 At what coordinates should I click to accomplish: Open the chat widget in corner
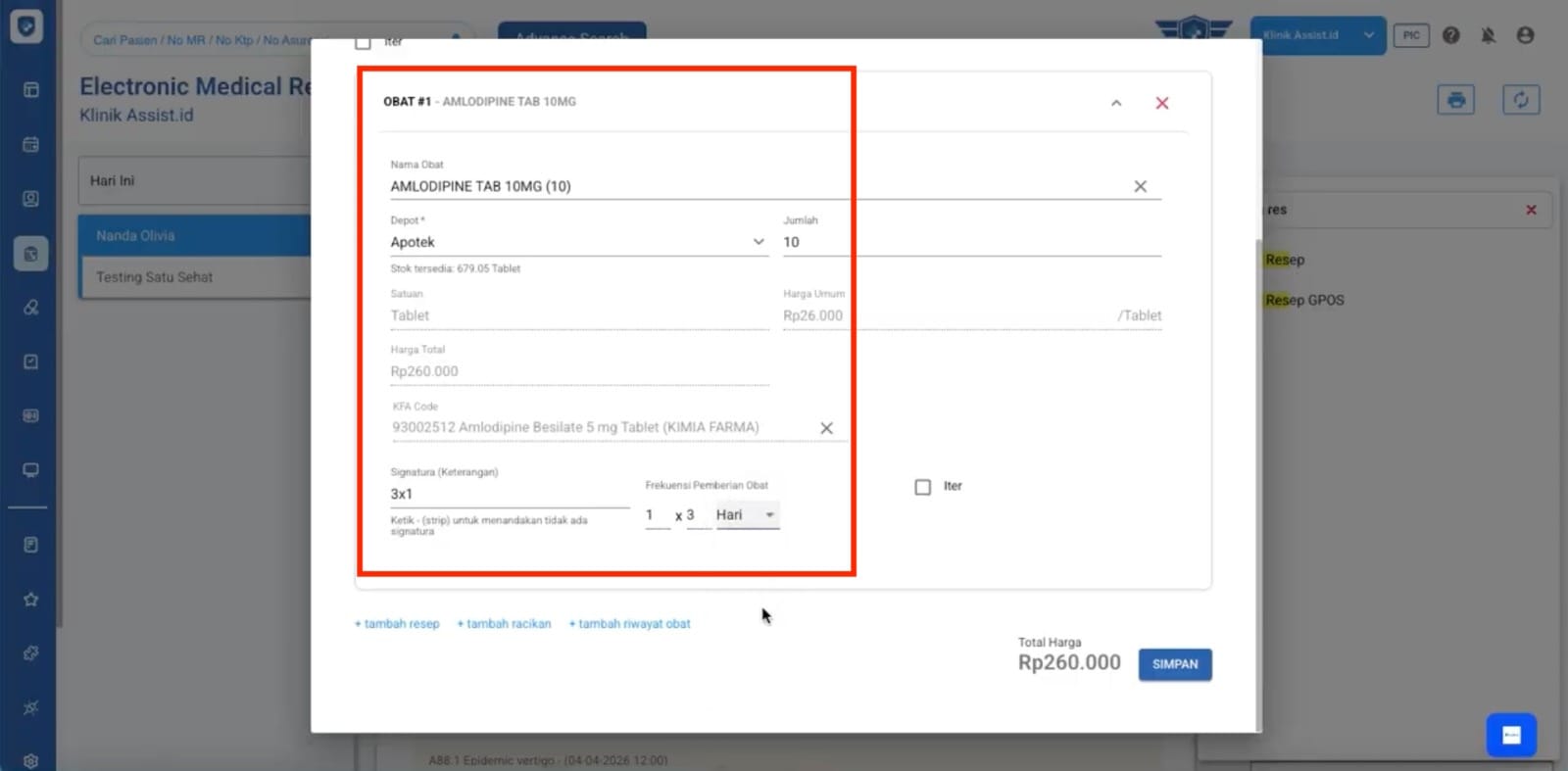click(1510, 735)
